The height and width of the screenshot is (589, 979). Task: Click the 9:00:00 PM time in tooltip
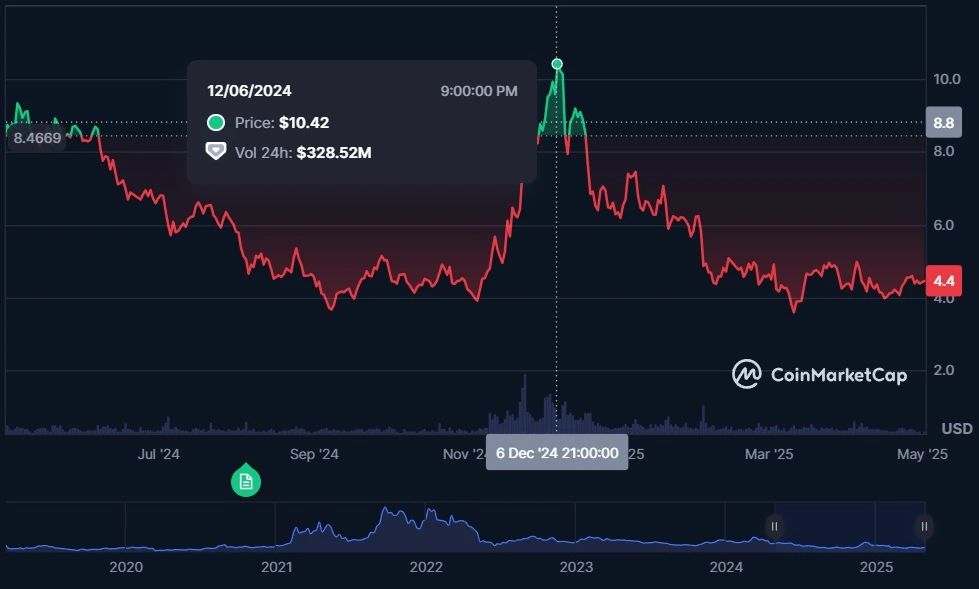(x=479, y=91)
